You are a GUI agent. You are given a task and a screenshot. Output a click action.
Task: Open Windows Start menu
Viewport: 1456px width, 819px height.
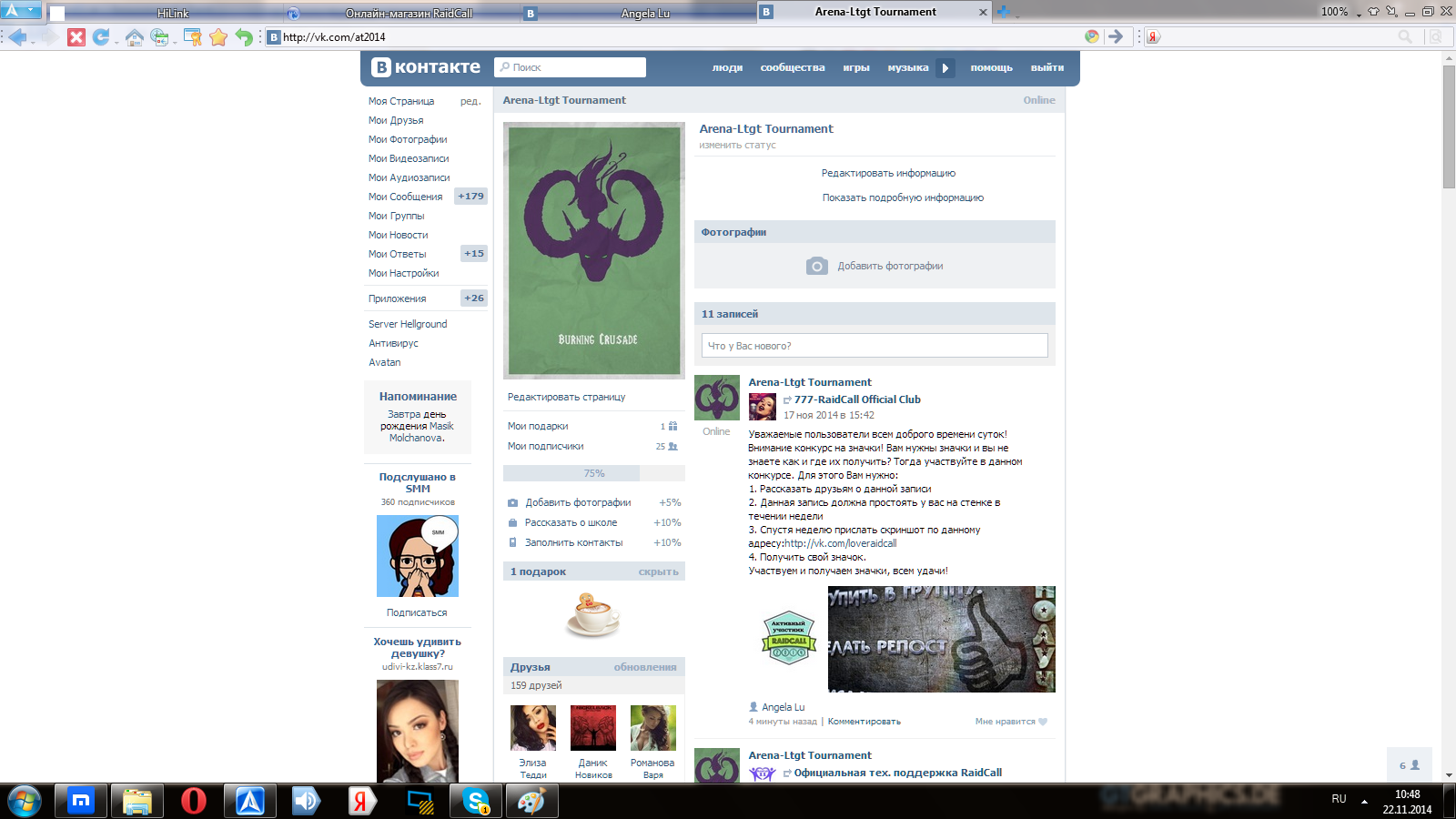25,801
